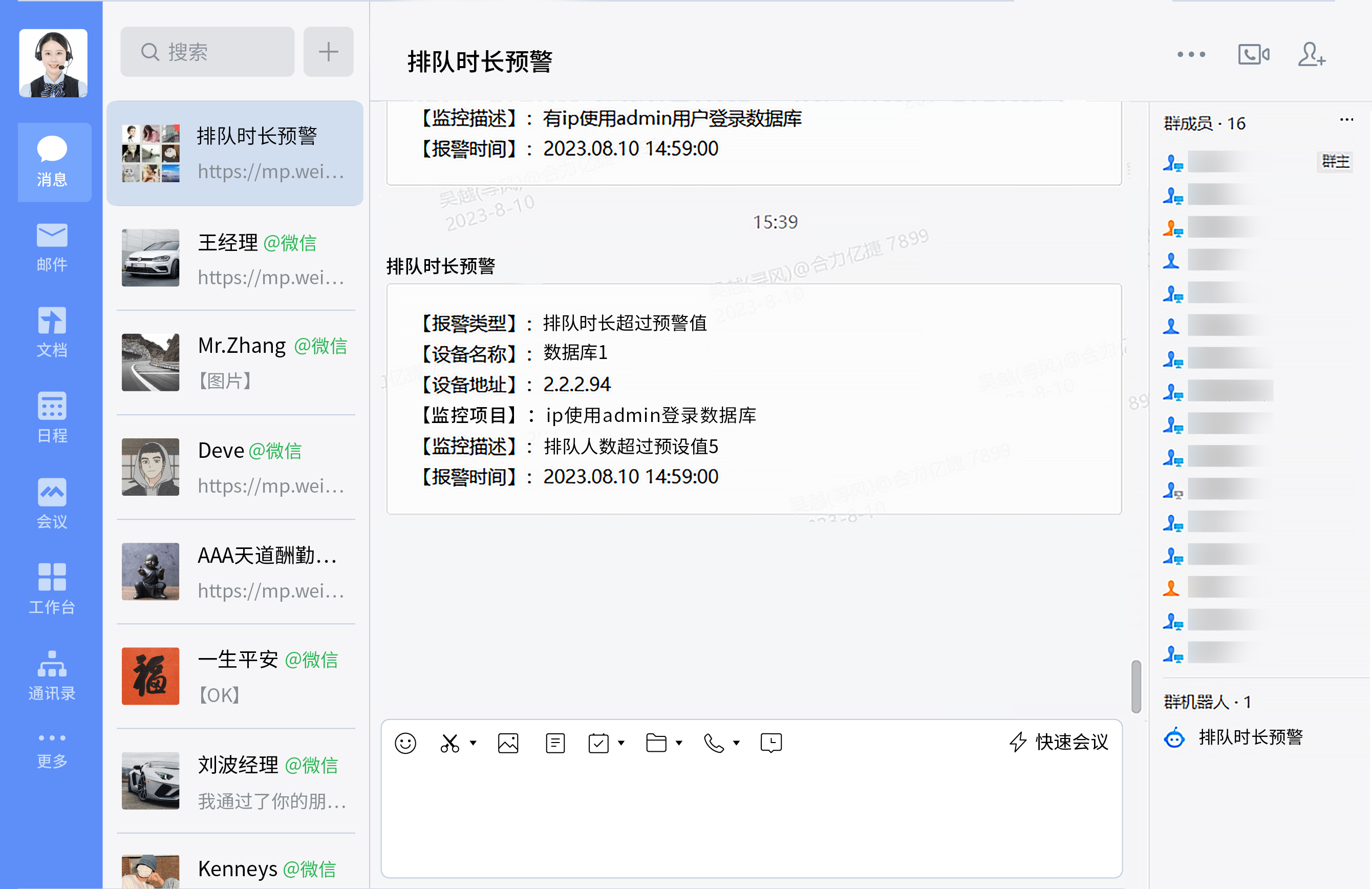Click the user profile avatar
Viewport: 1372px width, 889px height.
coord(53,63)
